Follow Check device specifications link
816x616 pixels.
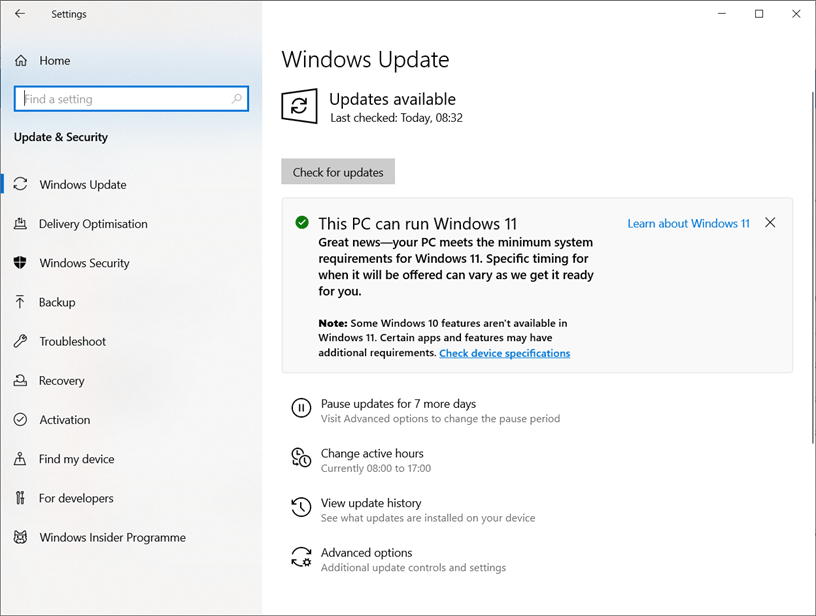click(x=505, y=353)
